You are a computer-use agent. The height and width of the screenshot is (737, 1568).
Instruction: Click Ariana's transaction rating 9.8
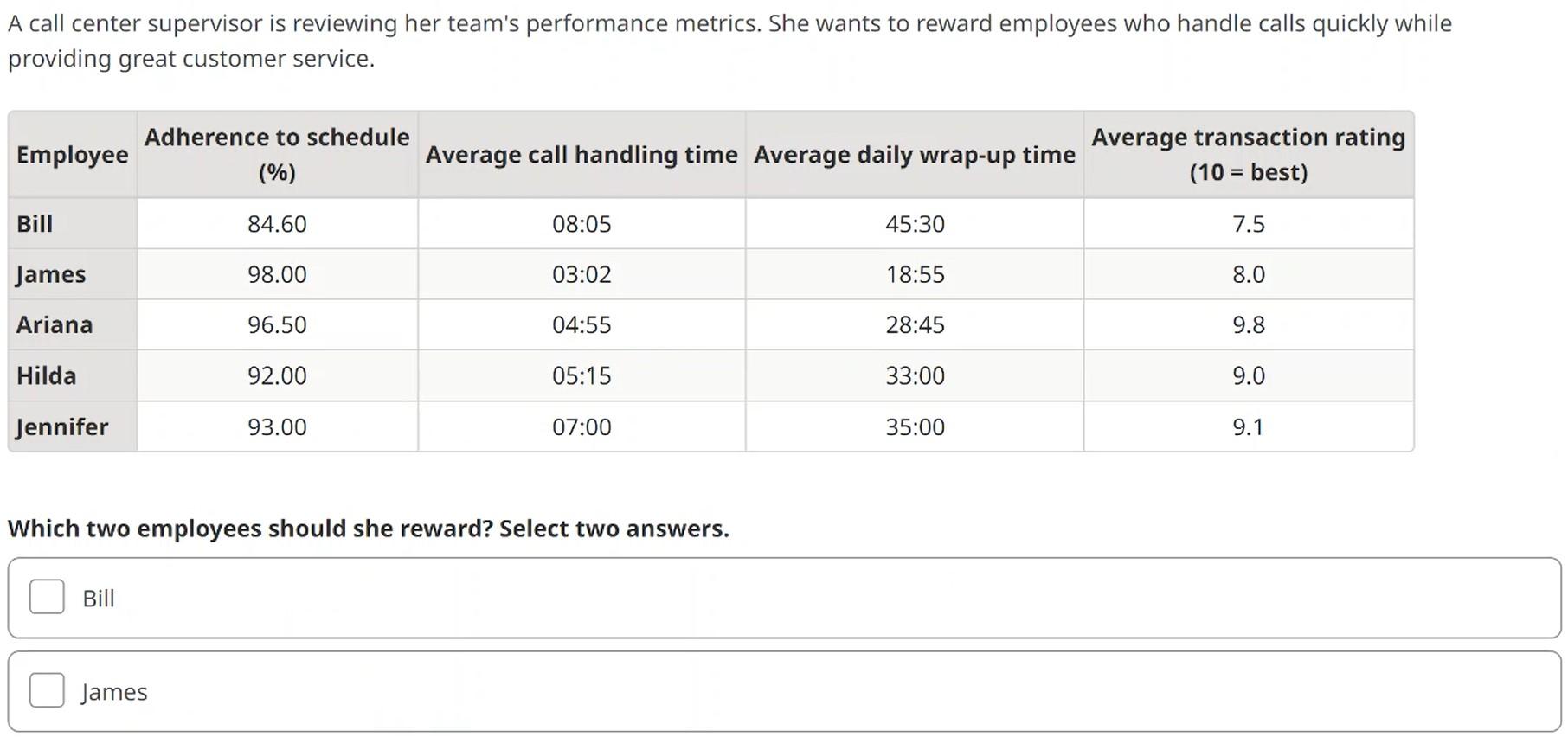[1248, 324]
